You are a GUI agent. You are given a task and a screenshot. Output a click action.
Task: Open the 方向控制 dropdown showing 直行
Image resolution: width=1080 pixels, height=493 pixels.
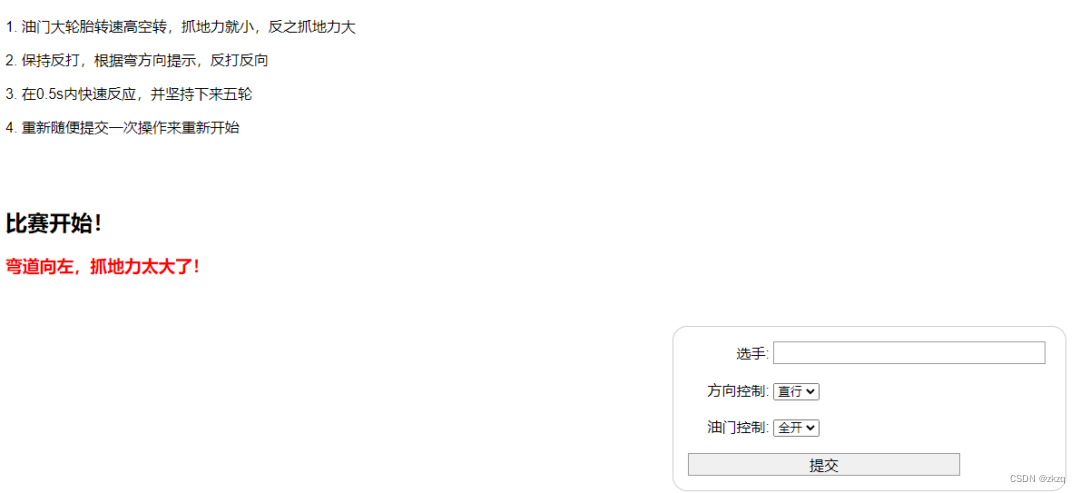pos(796,392)
